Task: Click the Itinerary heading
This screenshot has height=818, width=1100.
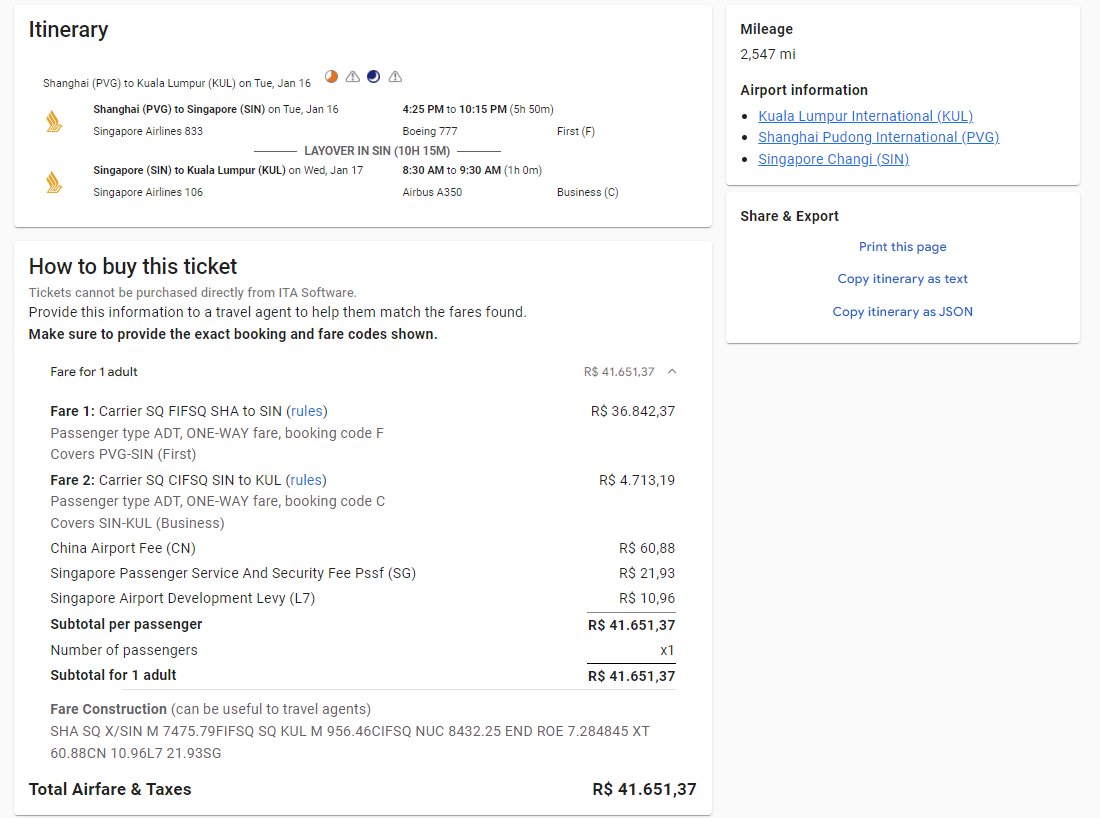Action: pyautogui.click(x=68, y=29)
